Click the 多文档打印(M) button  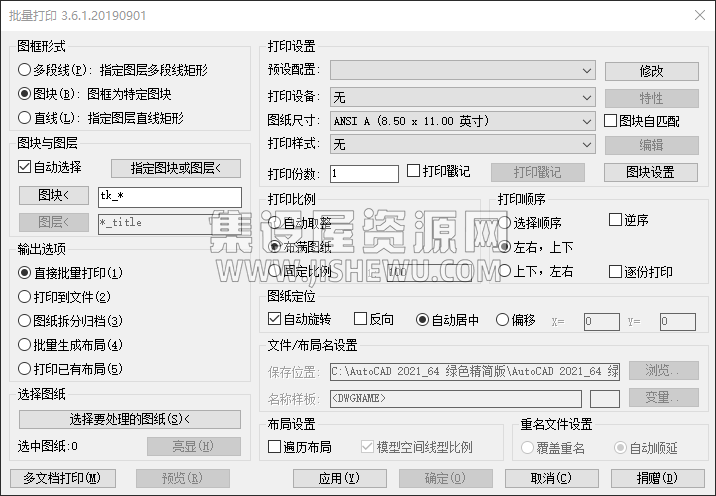pyautogui.click(x=63, y=478)
